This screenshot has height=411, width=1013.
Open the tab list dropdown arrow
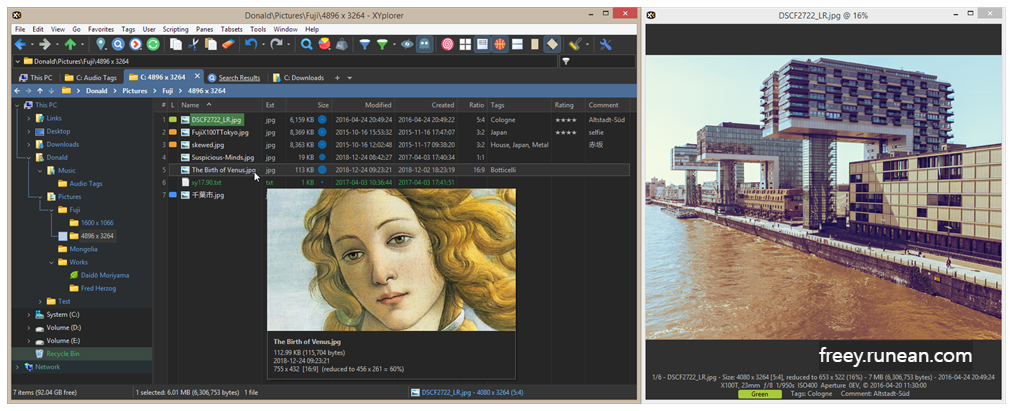point(350,78)
